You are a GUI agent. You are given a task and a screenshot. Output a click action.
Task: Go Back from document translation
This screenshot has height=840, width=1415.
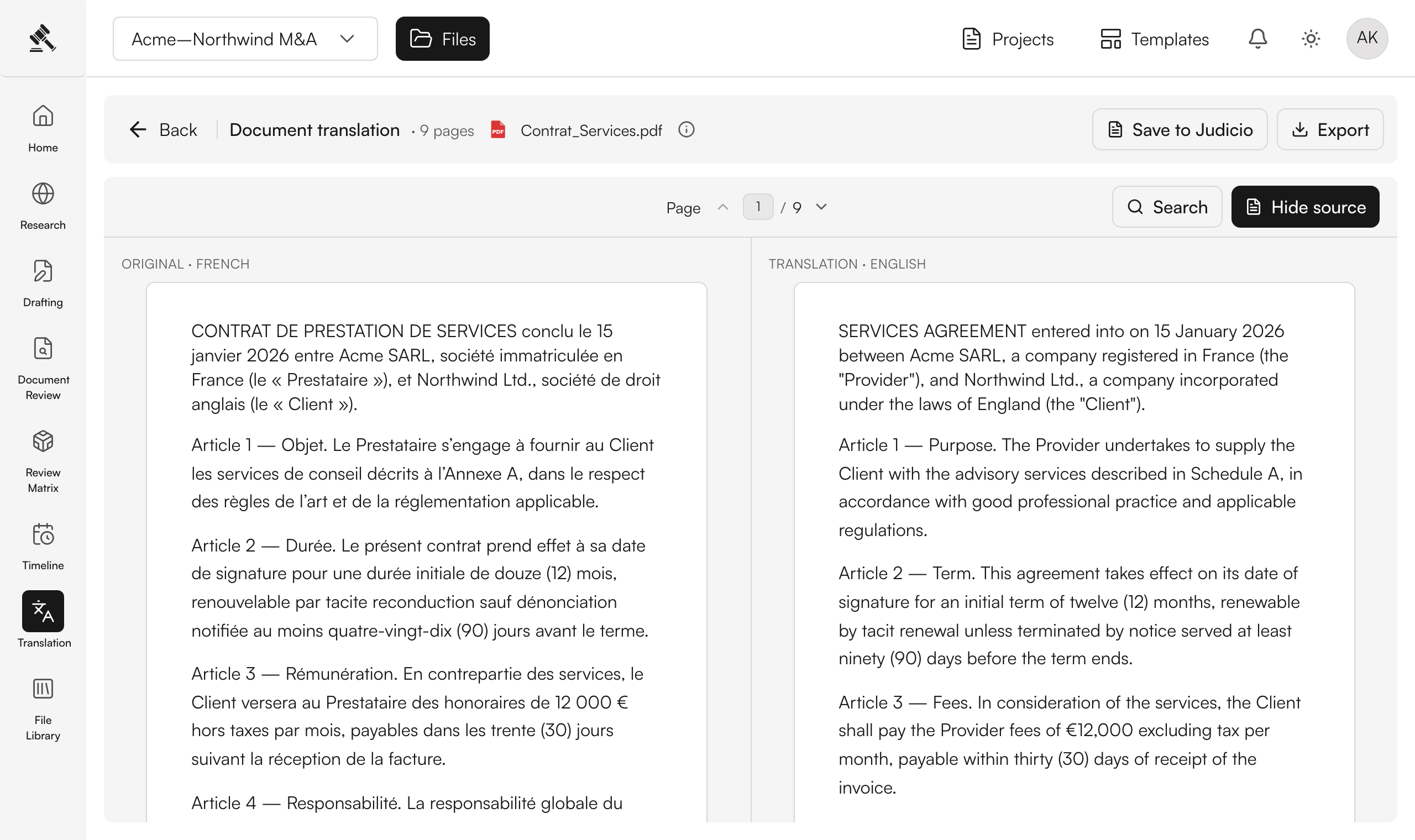pyautogui.click(x=163, y=130)
